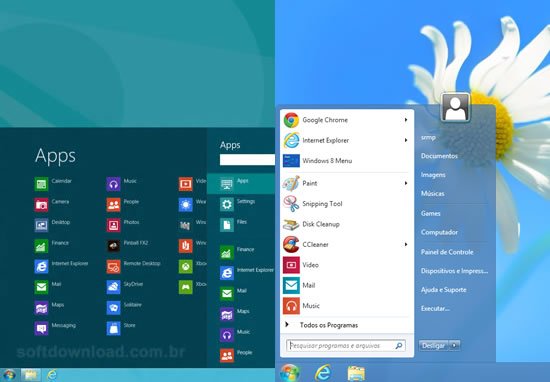Open Mail tile in the large Apps grid
The height and width of the screenshot is (382, 550).
(x=48, y=287)
